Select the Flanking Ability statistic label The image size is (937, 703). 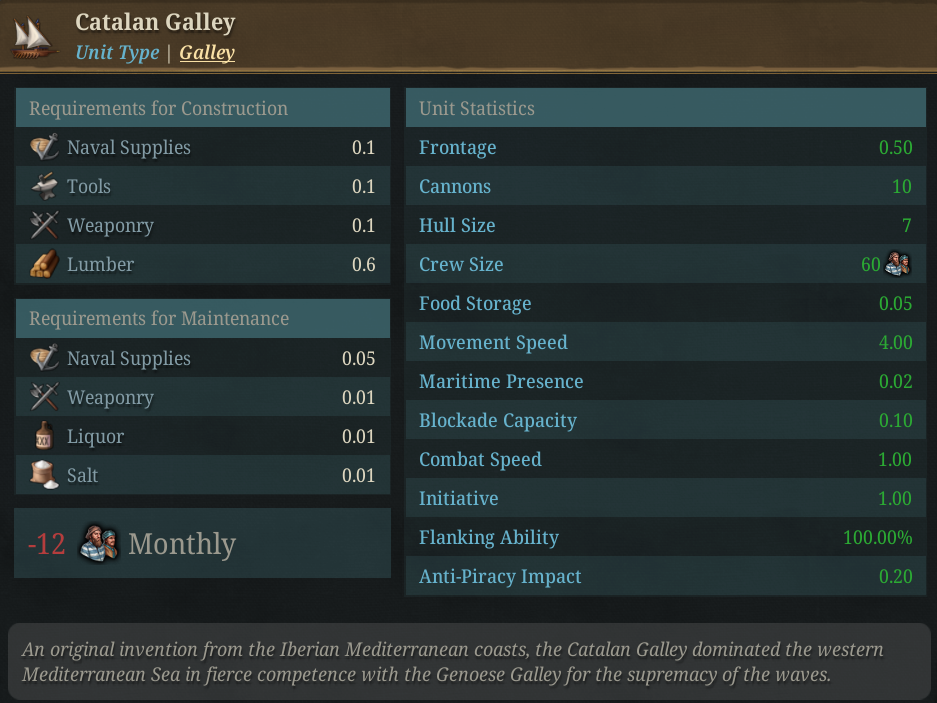(x=488, y=538)
